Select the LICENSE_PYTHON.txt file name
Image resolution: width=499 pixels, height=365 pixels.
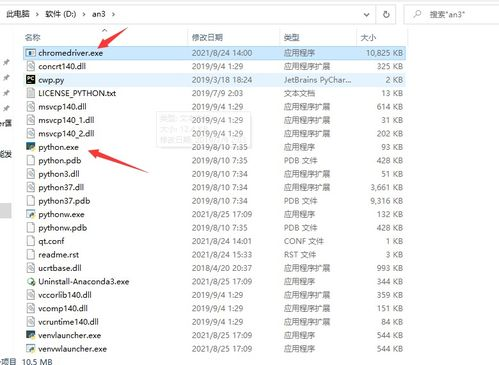pos(77,93)
